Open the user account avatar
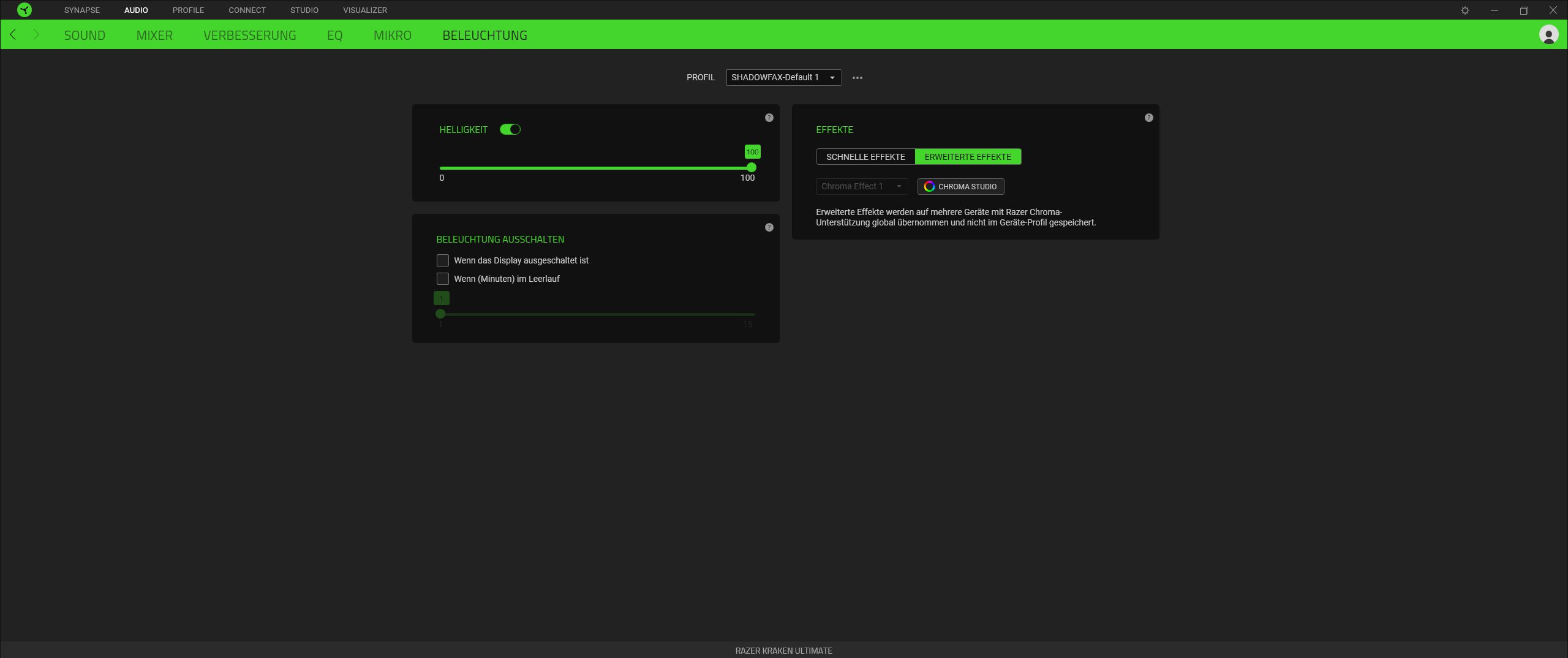 click(x=1548, y=35)
